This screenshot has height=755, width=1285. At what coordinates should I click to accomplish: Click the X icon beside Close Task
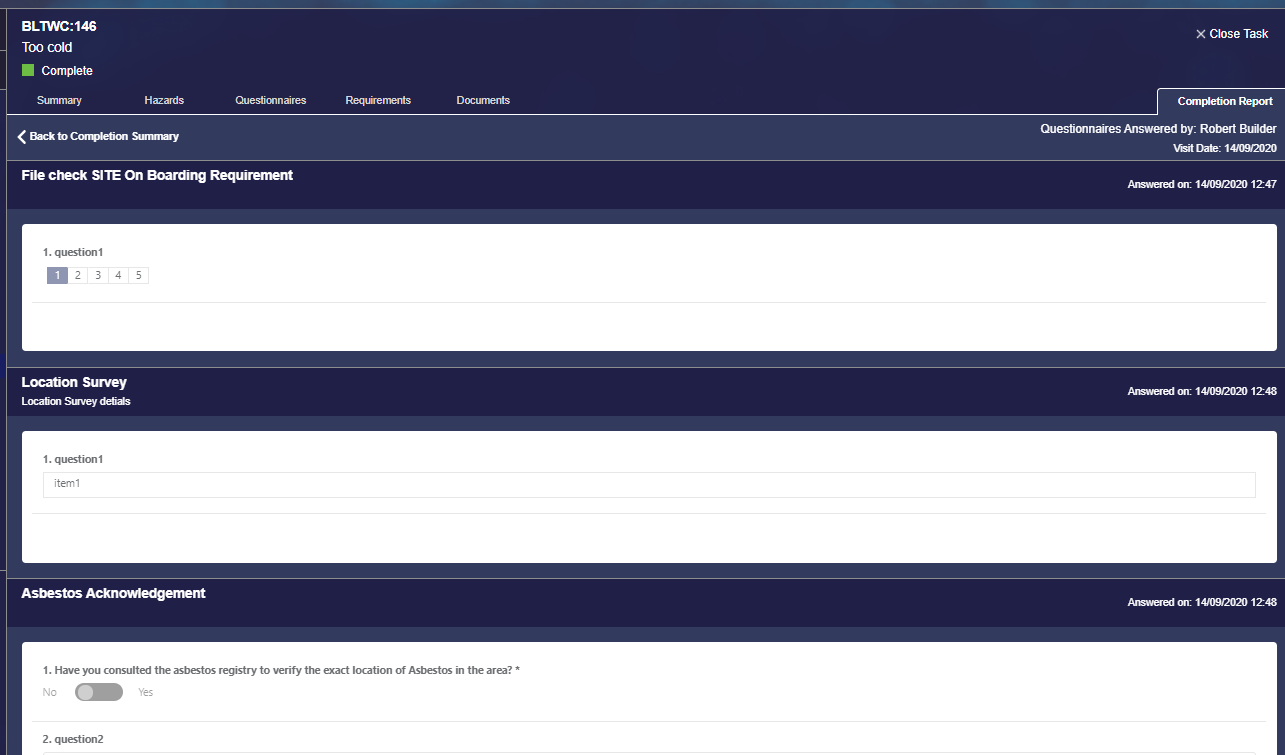click(1200, 34)
